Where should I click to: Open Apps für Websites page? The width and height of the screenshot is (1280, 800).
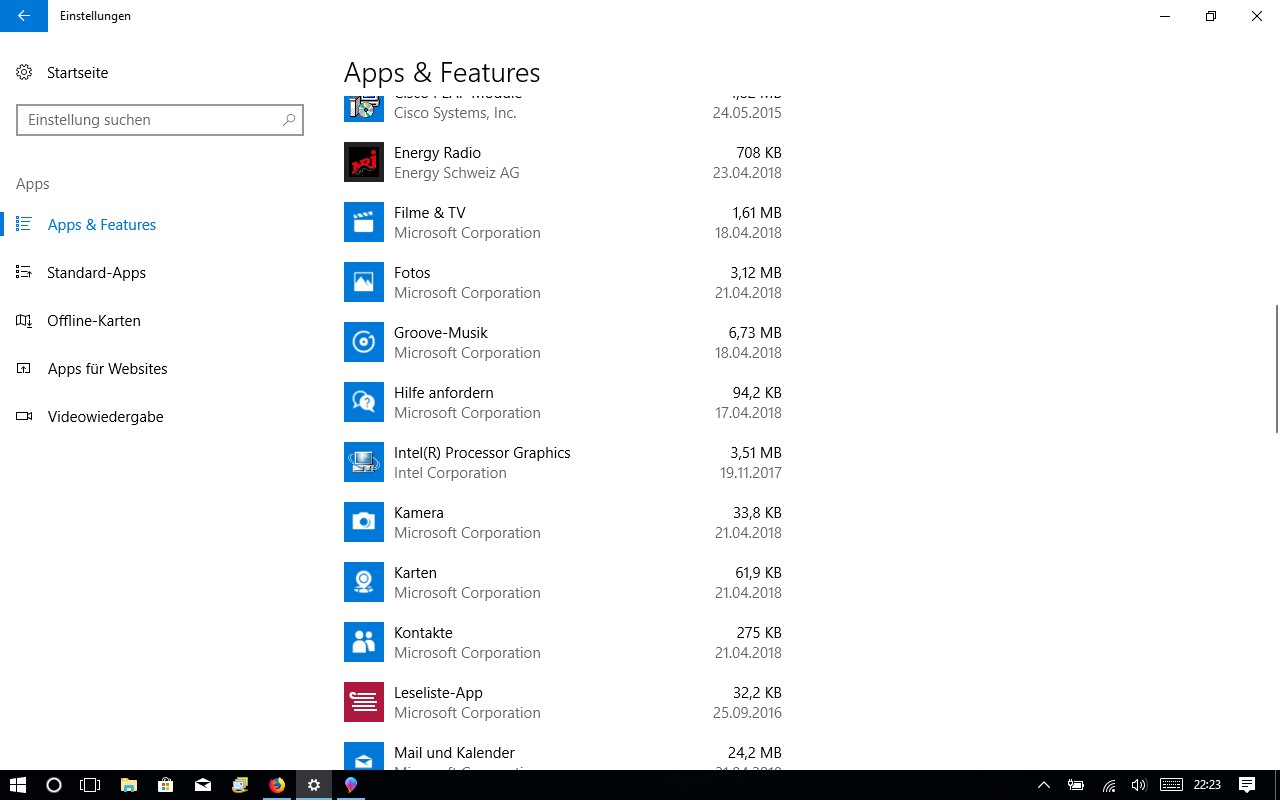pos(107,369)
